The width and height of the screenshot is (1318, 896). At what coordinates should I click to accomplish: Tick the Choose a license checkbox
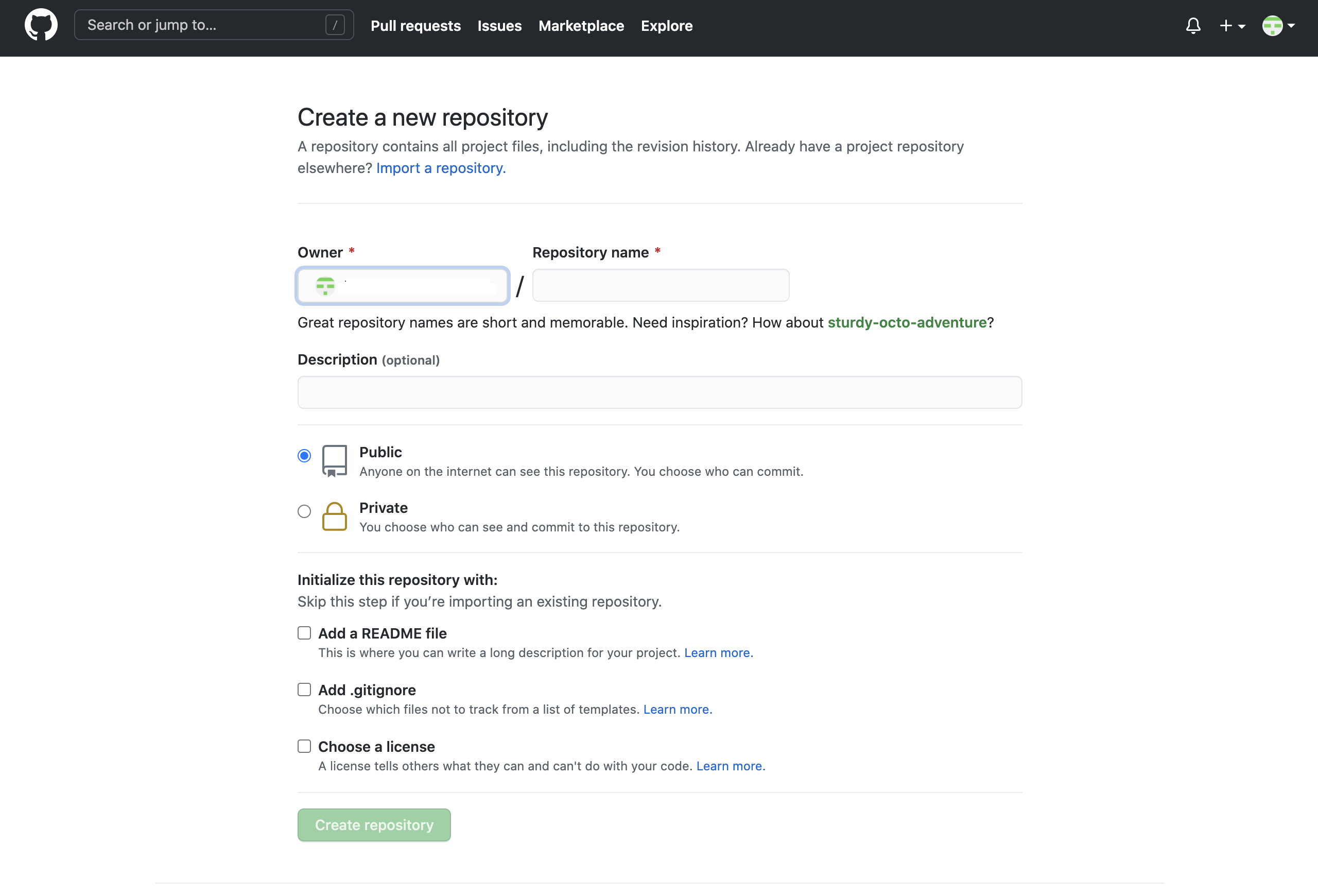(x=304, y=746)
